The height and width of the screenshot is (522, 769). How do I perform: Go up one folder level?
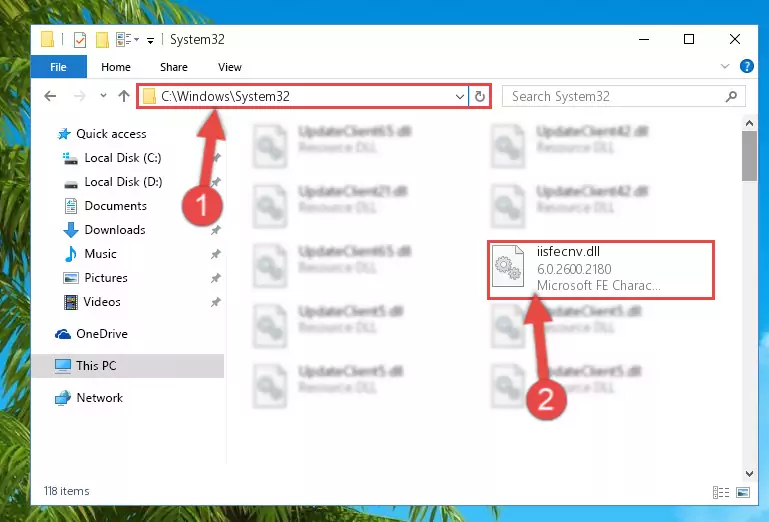[x=124, y=96]
